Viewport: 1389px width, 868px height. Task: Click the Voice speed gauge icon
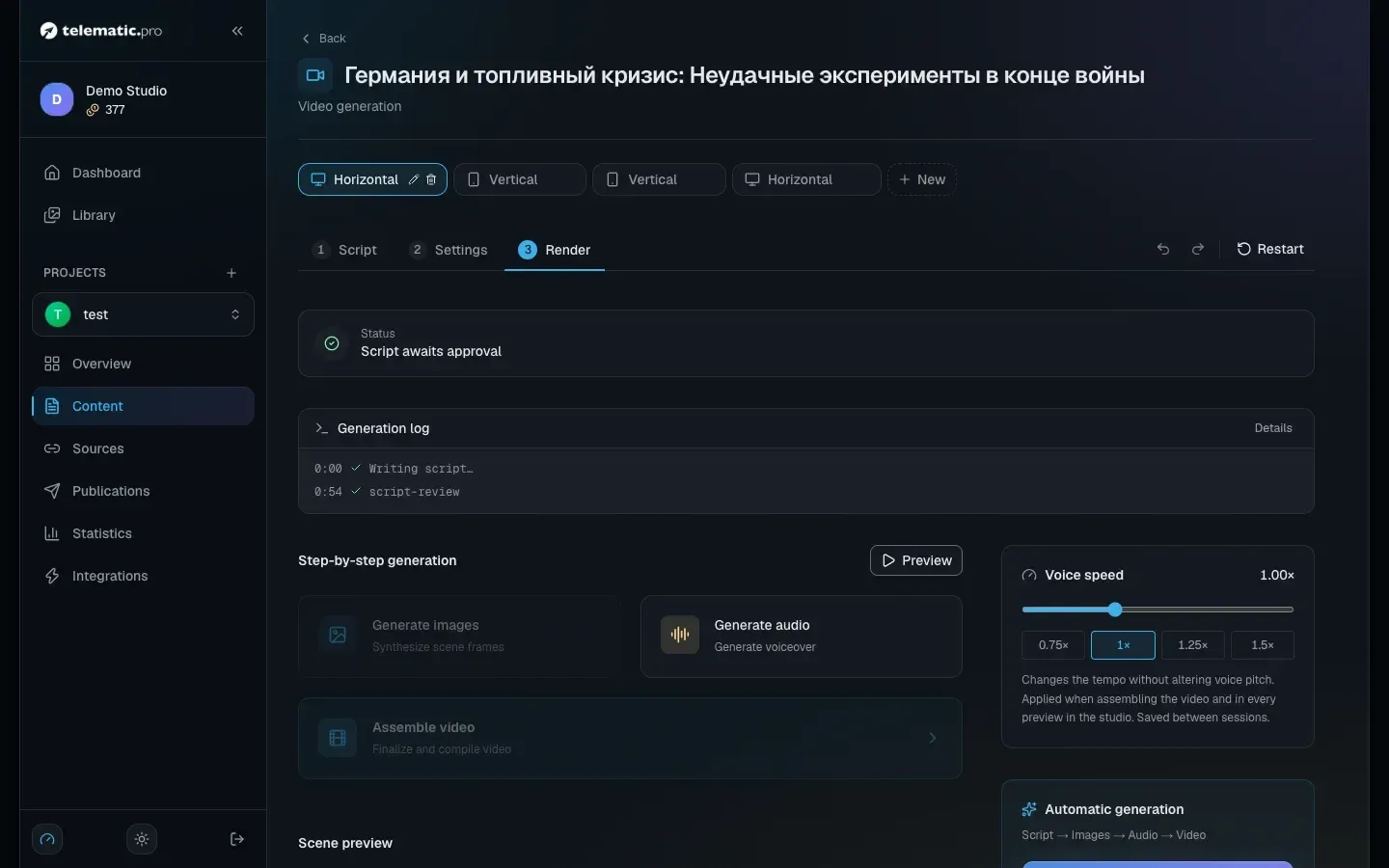1029,575
